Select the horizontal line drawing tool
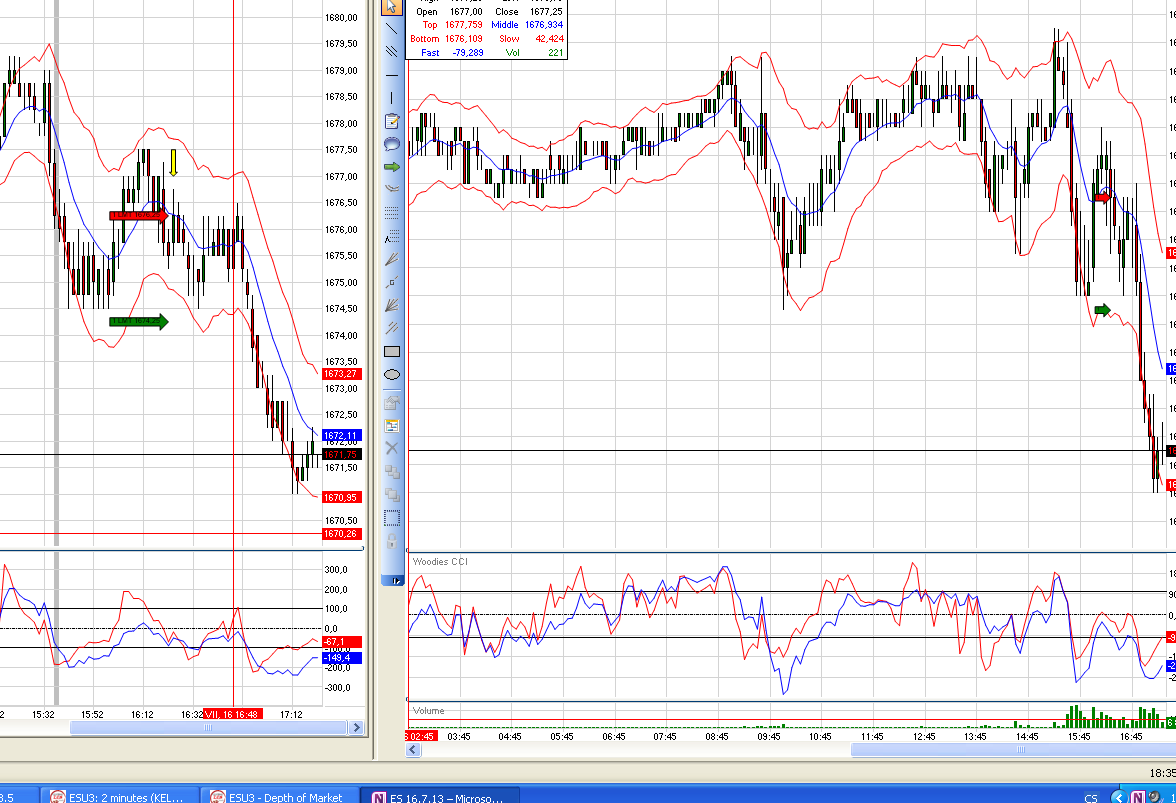The height and width of the screenshot is (803, 1176). (x=392, y=75)
